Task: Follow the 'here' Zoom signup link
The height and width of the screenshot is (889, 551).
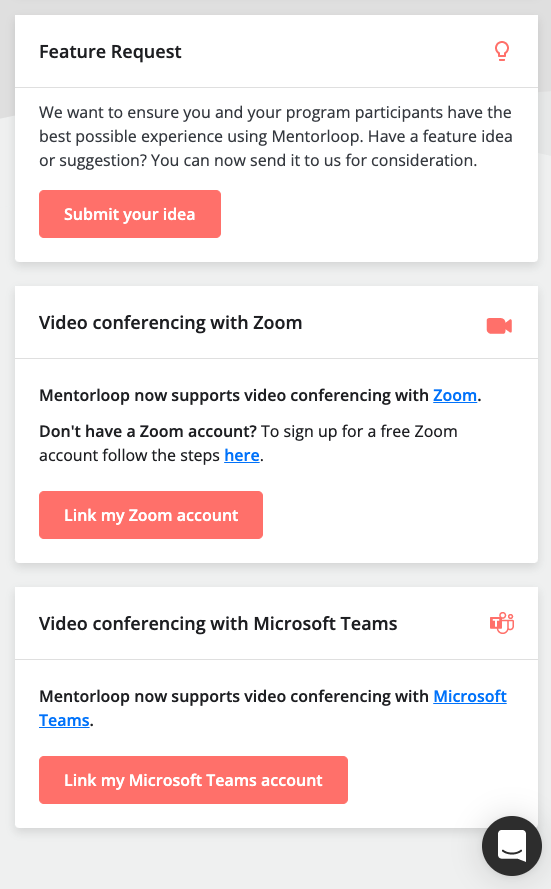Action: [x=241, y=455]
